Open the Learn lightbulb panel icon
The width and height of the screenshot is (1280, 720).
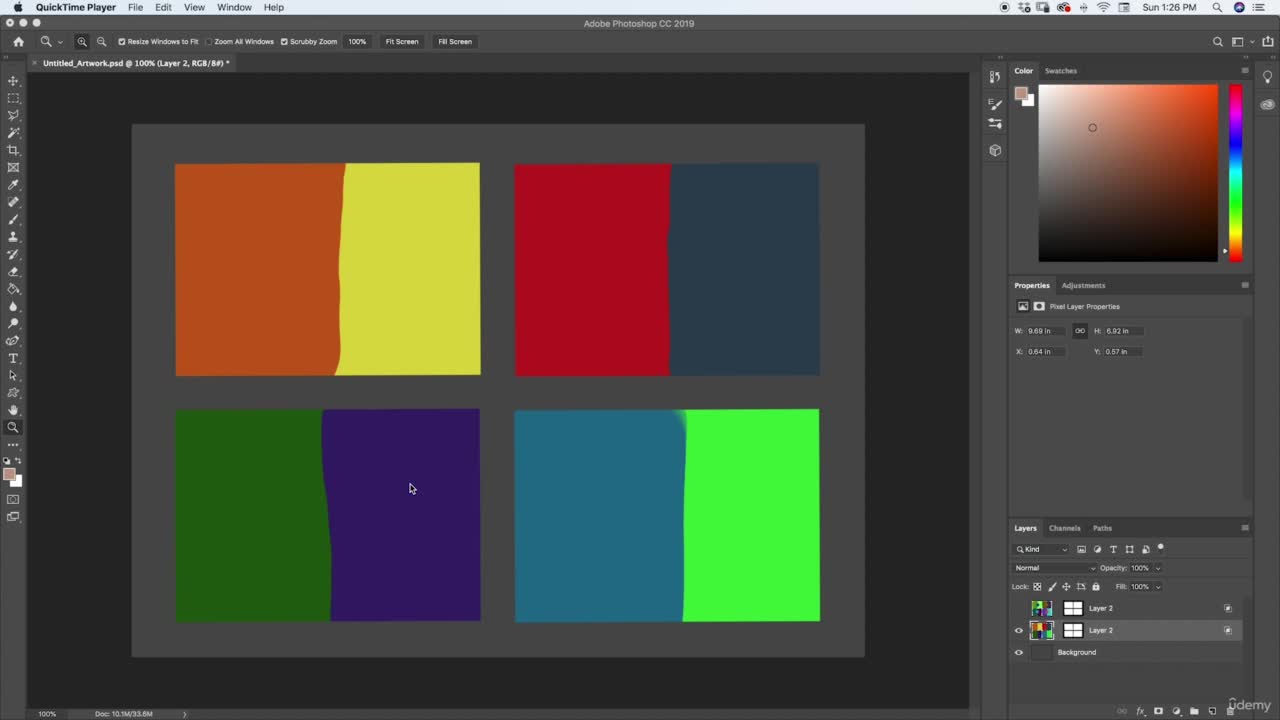point(1267,77)
